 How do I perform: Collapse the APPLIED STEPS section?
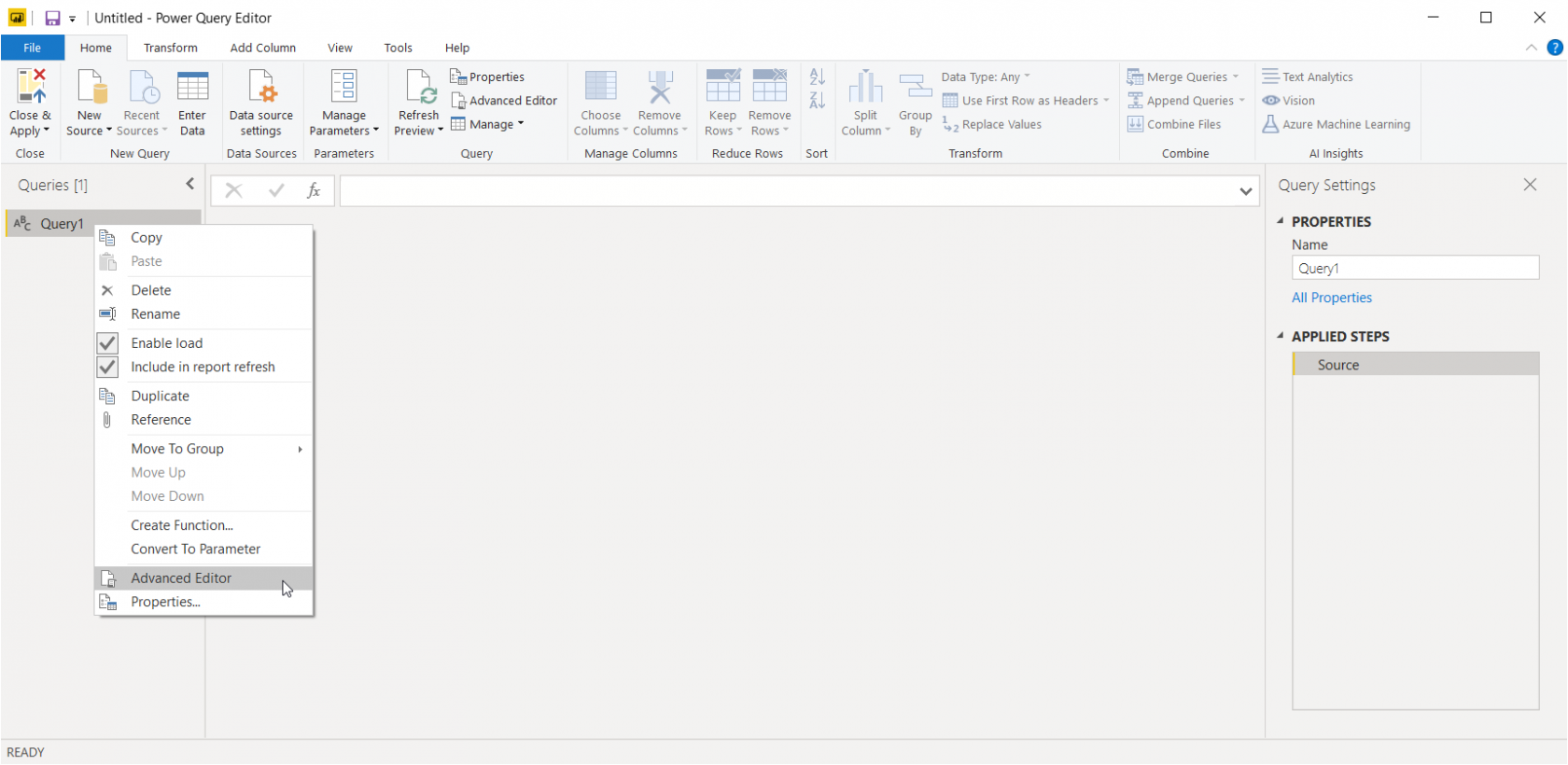pos(1281,336)
